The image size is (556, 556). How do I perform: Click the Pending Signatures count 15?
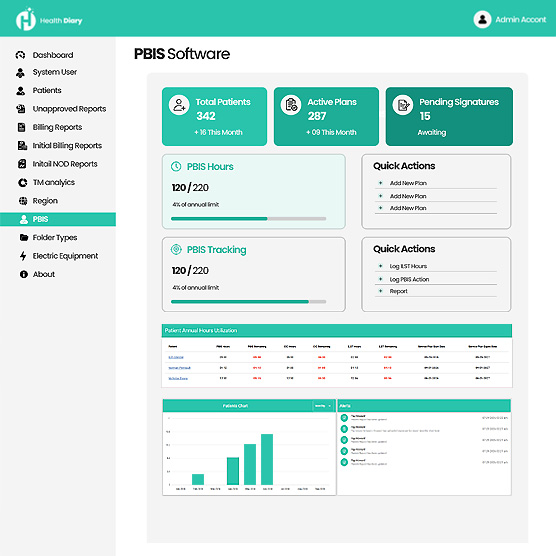tap(425, 116)
